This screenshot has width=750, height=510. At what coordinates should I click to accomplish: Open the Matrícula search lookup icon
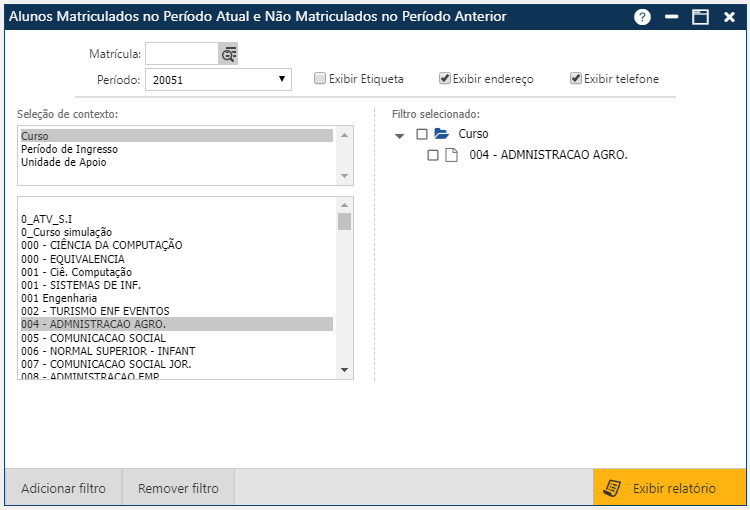click(228, 54)
